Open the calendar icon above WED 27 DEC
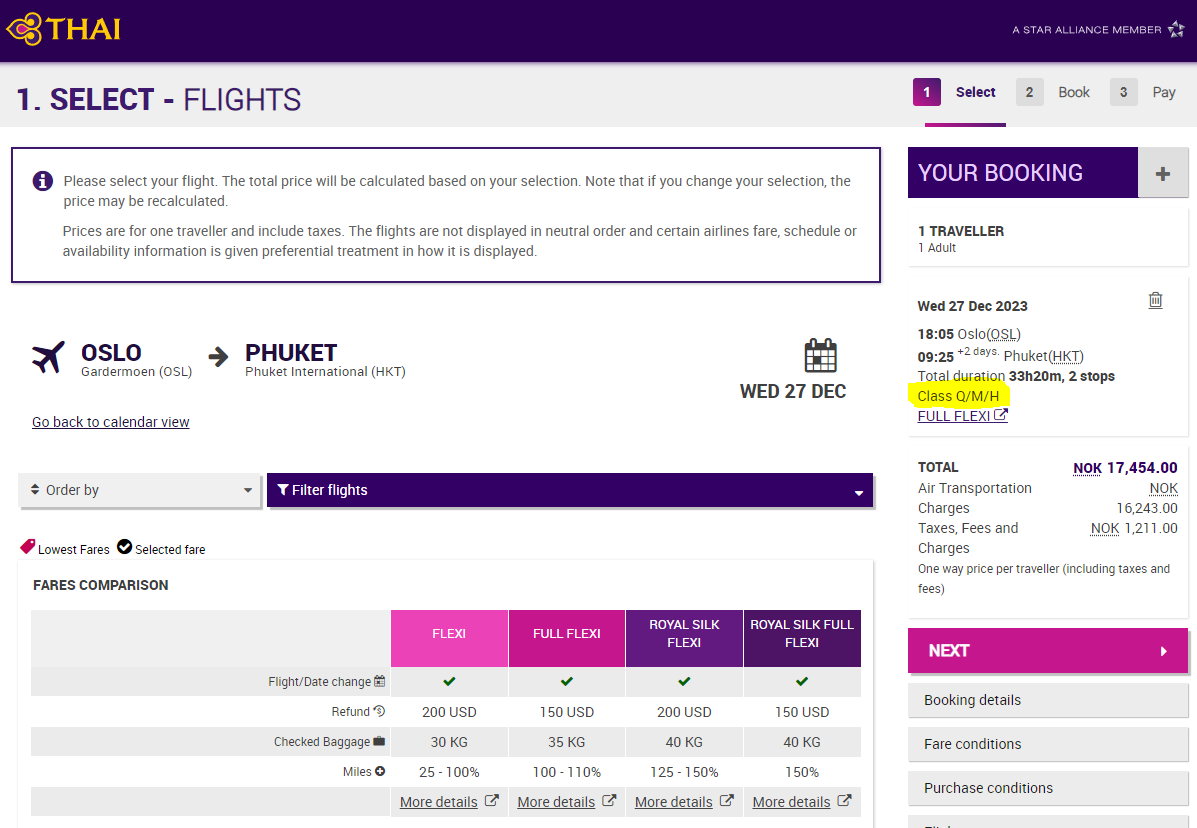This screenshot has height=828, width=1197. pos(821,356)
